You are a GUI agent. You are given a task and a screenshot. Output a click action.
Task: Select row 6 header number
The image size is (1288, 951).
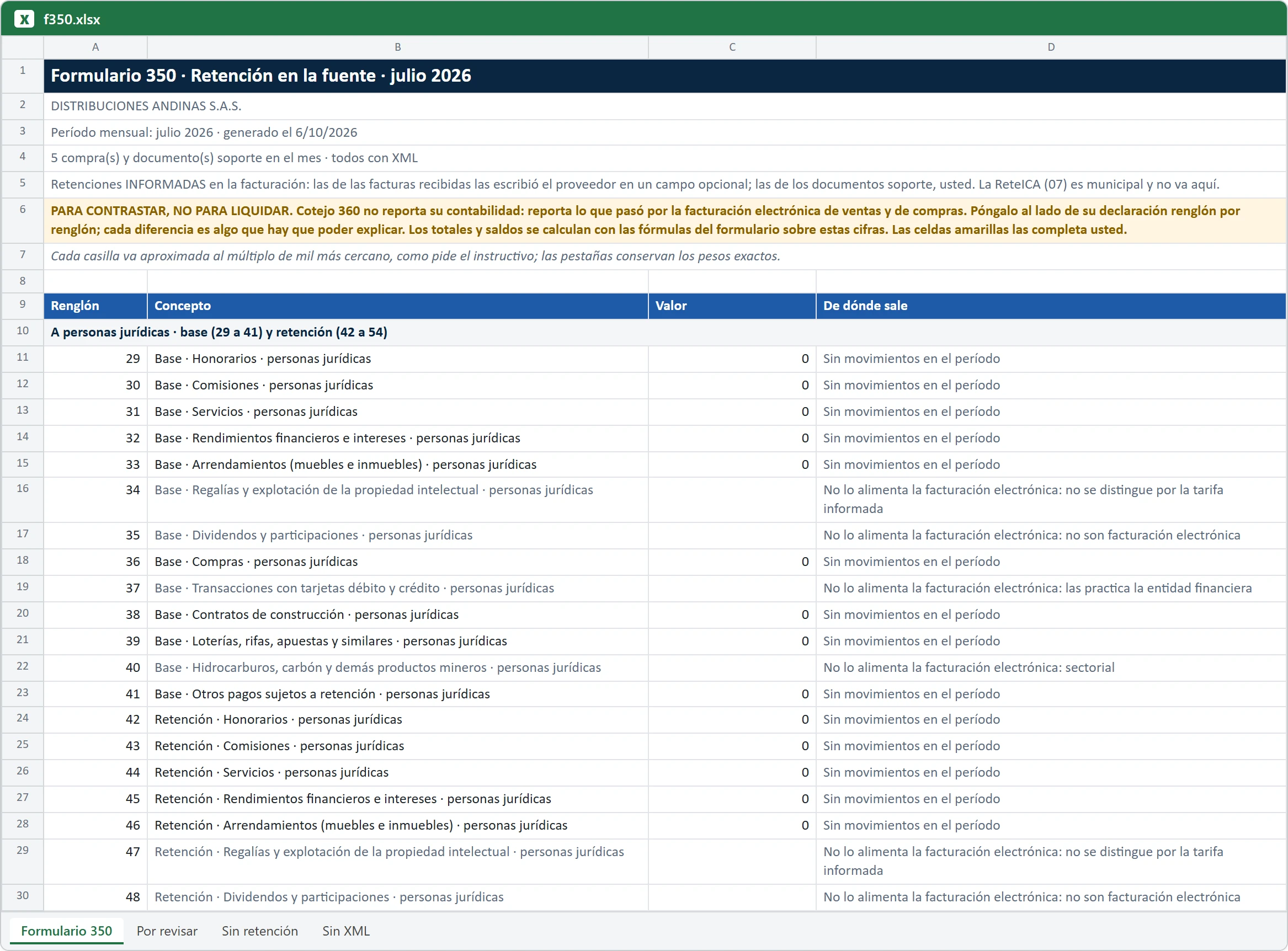coord(23,221)
